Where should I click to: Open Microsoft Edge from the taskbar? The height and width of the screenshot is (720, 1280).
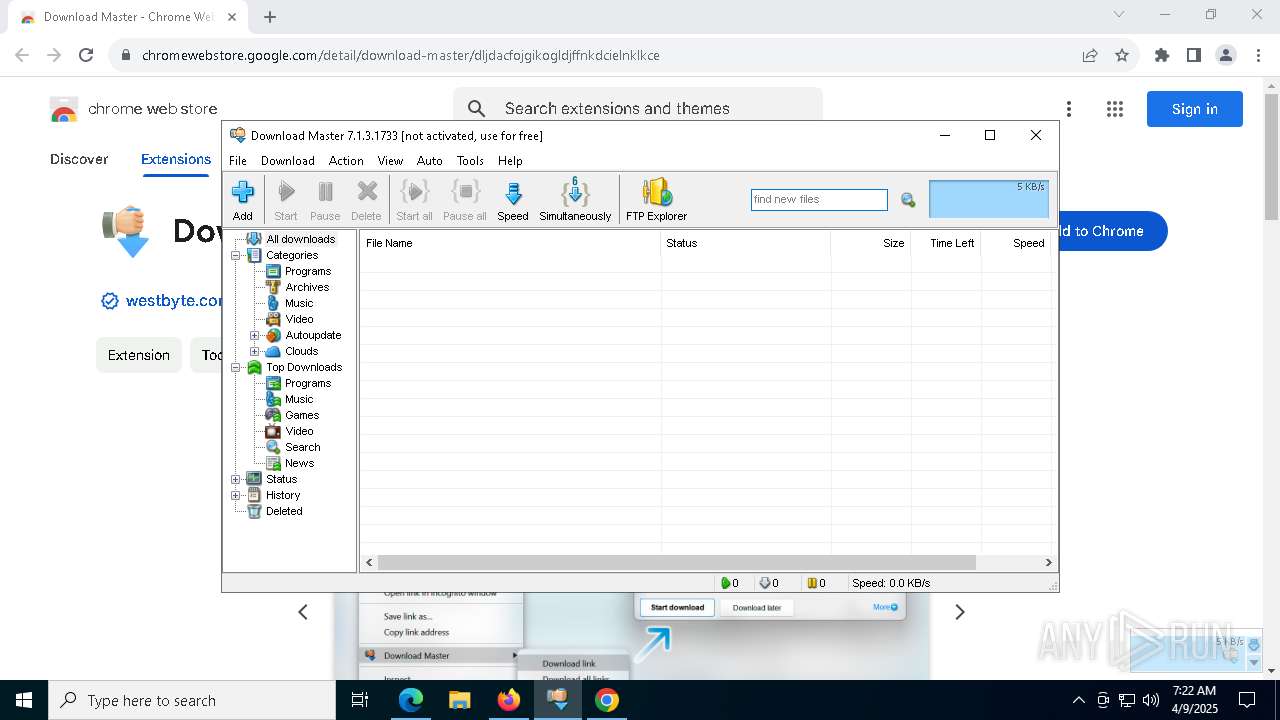411,700
